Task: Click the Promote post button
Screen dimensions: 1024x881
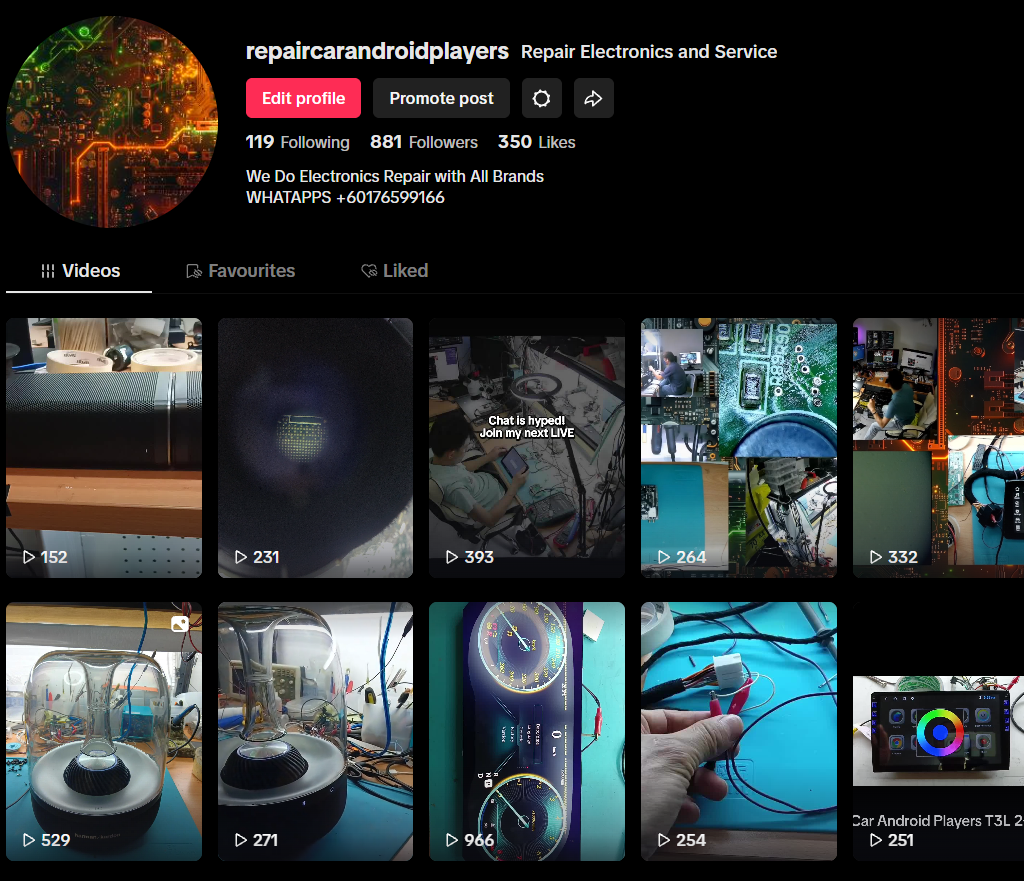Action: [441, 98]
